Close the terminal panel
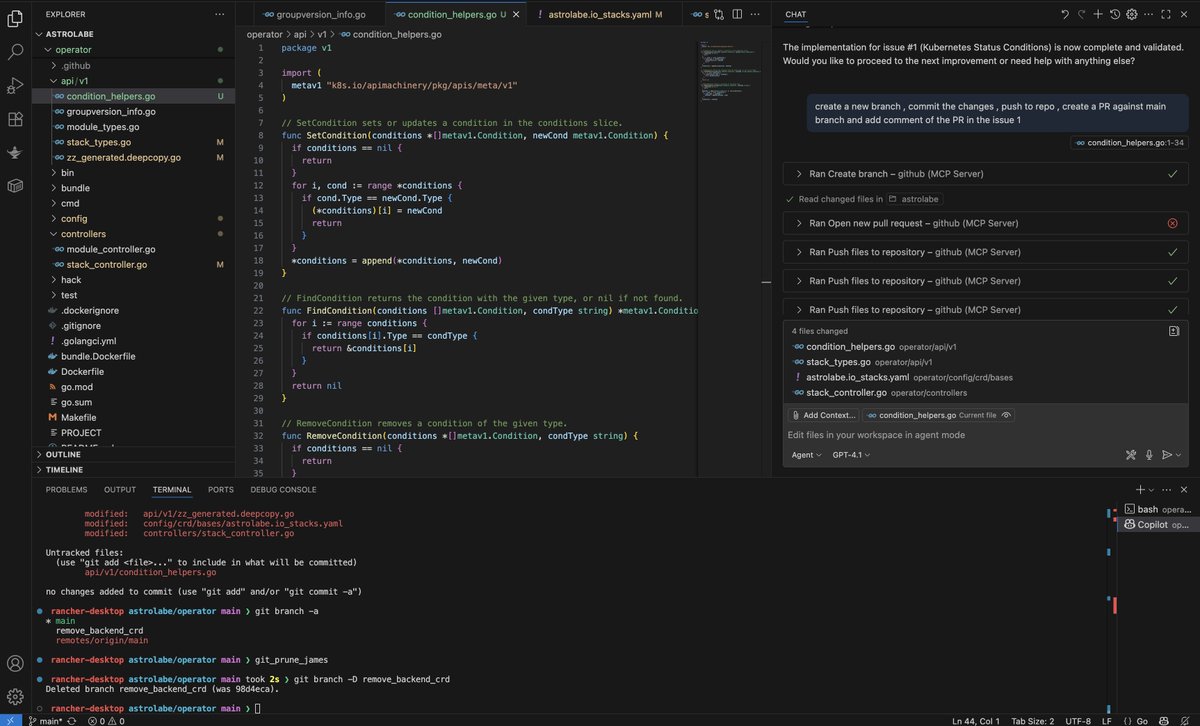1200x726 pixels. pyautogui.click(x=1182, y=490)
